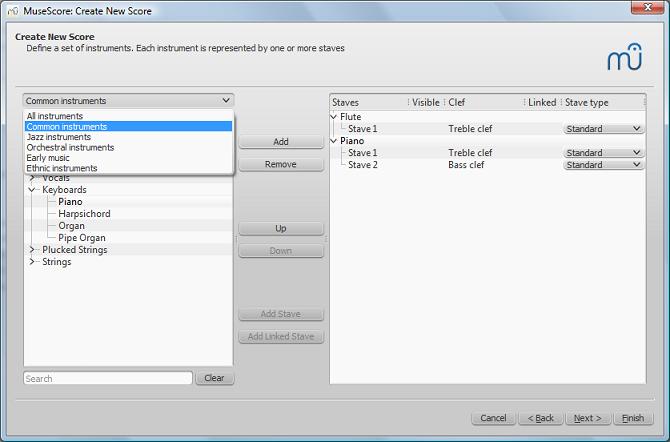Close the Create New Score window
Viewport: 670px width, 442px height.
tap(647, 7)
